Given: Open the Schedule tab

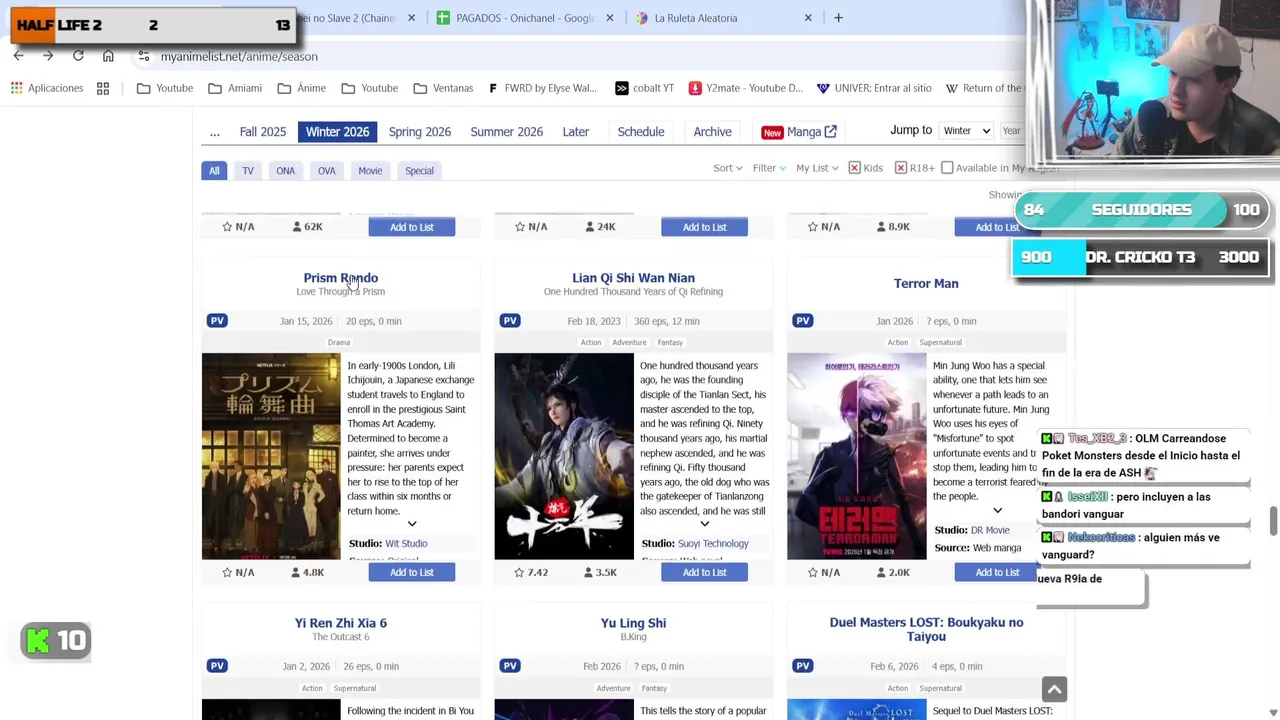Looking at the screenshot, I should (641, 132).
